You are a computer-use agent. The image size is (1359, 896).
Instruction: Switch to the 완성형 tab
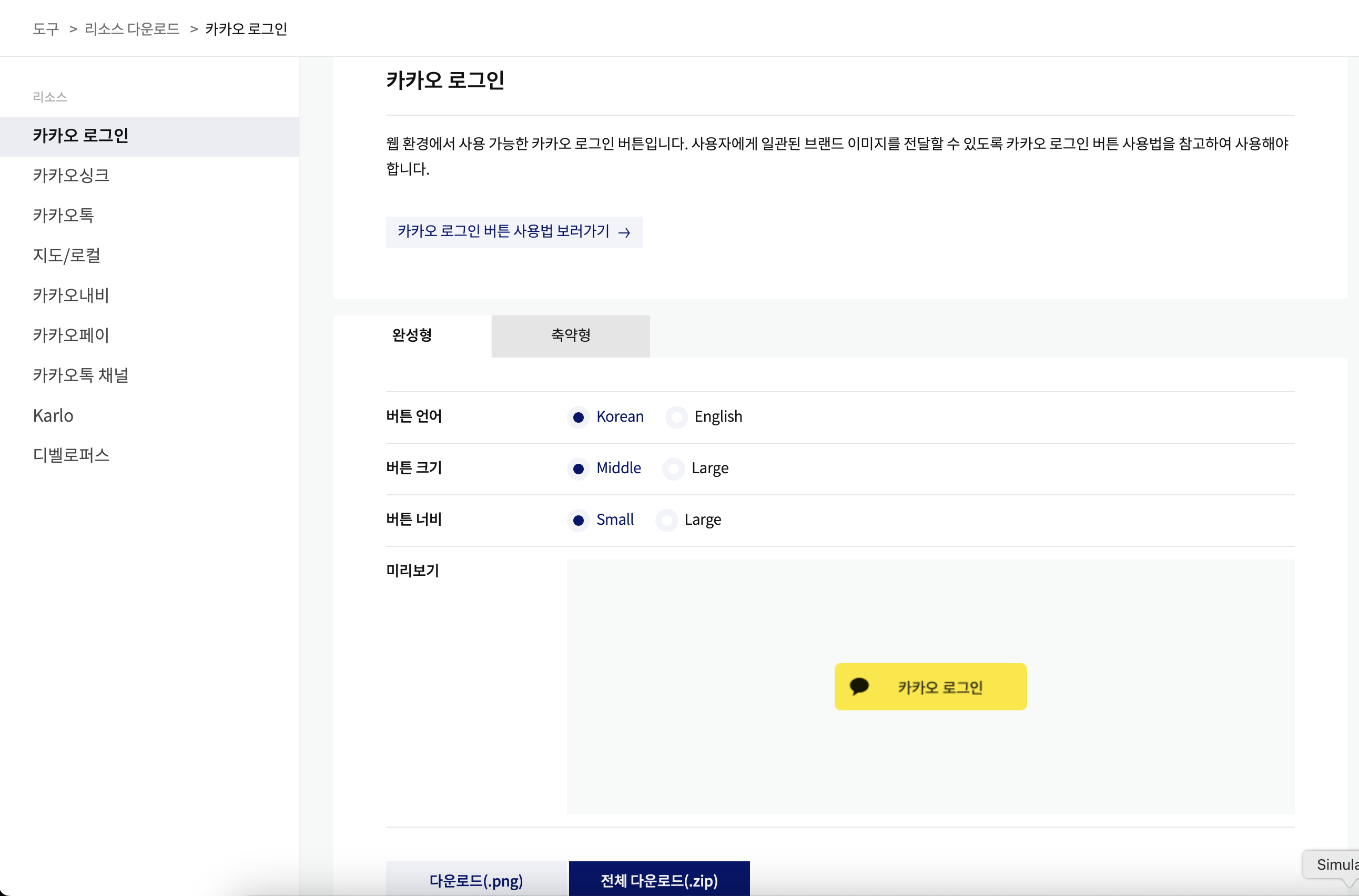[x=412, y=335]
